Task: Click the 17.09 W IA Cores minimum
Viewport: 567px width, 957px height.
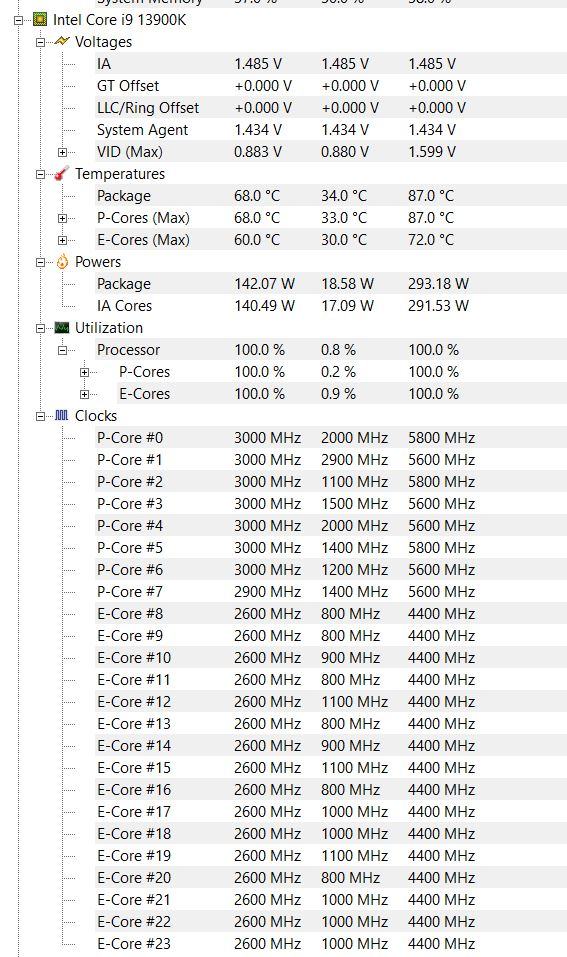Action: tap(347, 305)
